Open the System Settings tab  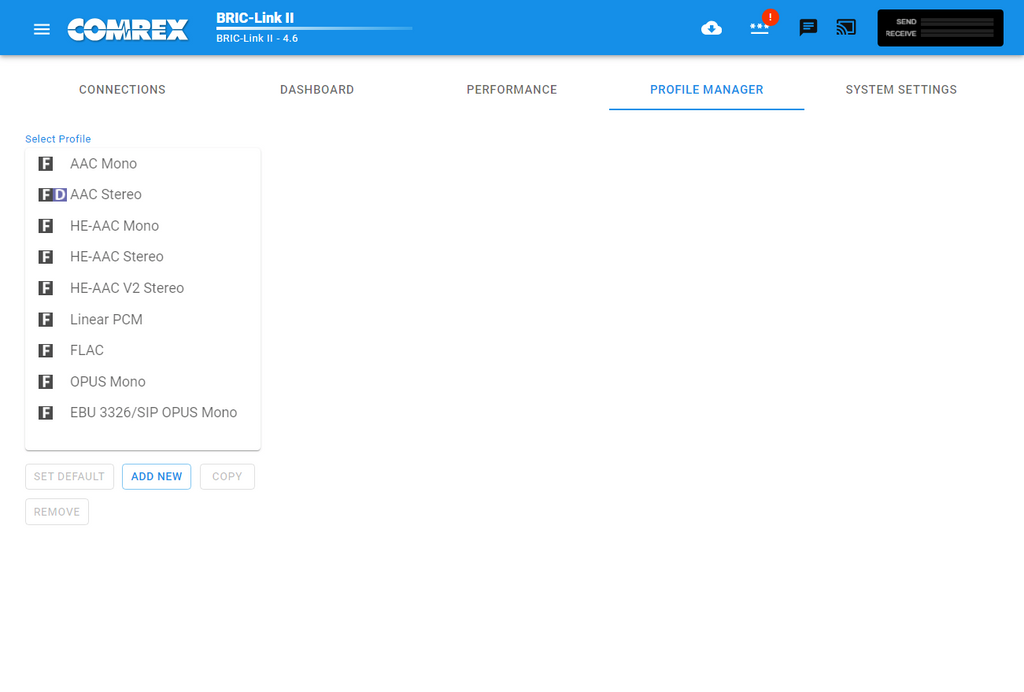(x=901, y=90)
